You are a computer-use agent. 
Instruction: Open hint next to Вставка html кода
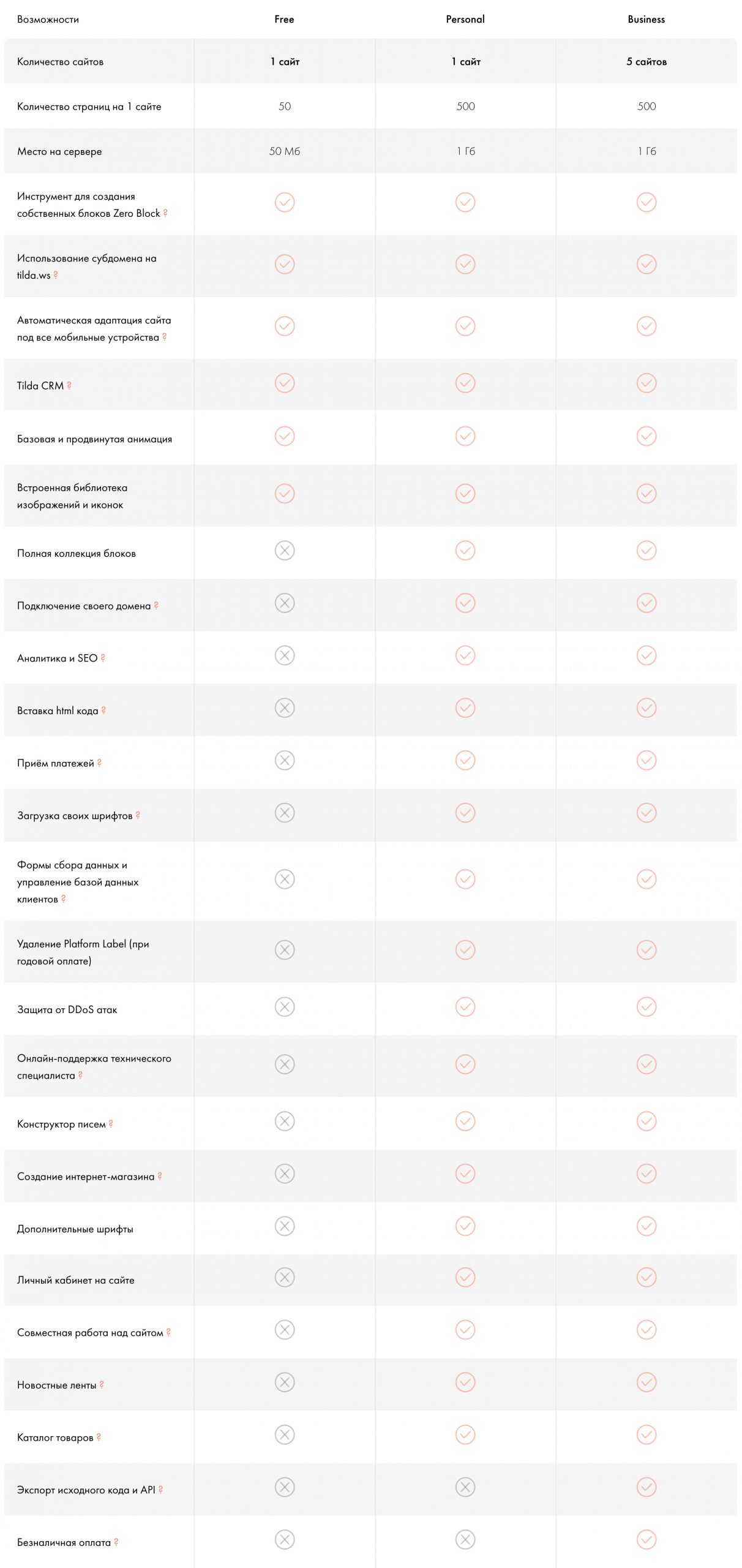coord(103,710)
